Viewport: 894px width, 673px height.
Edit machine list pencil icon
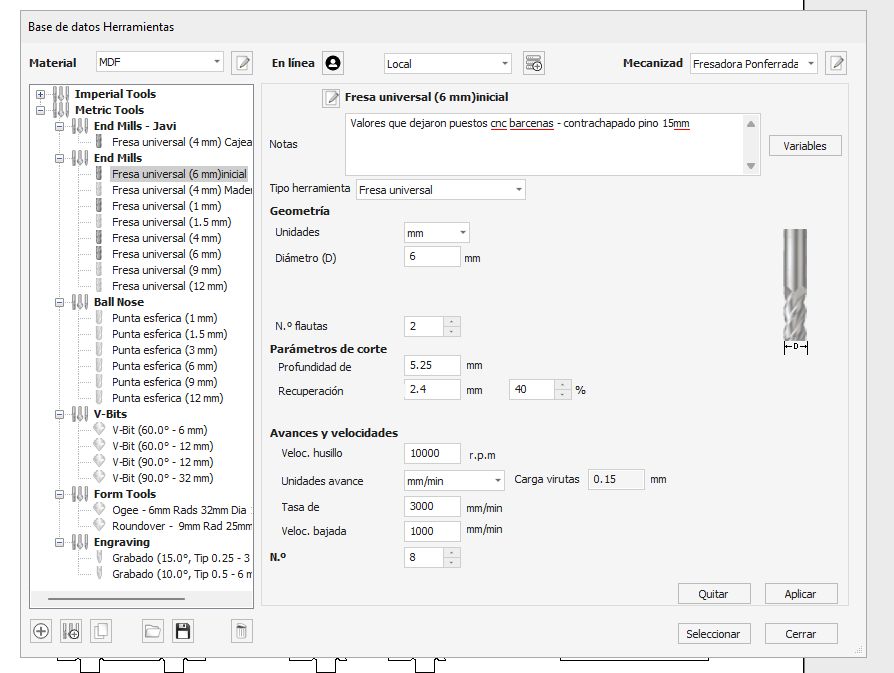tap(836, 63)
